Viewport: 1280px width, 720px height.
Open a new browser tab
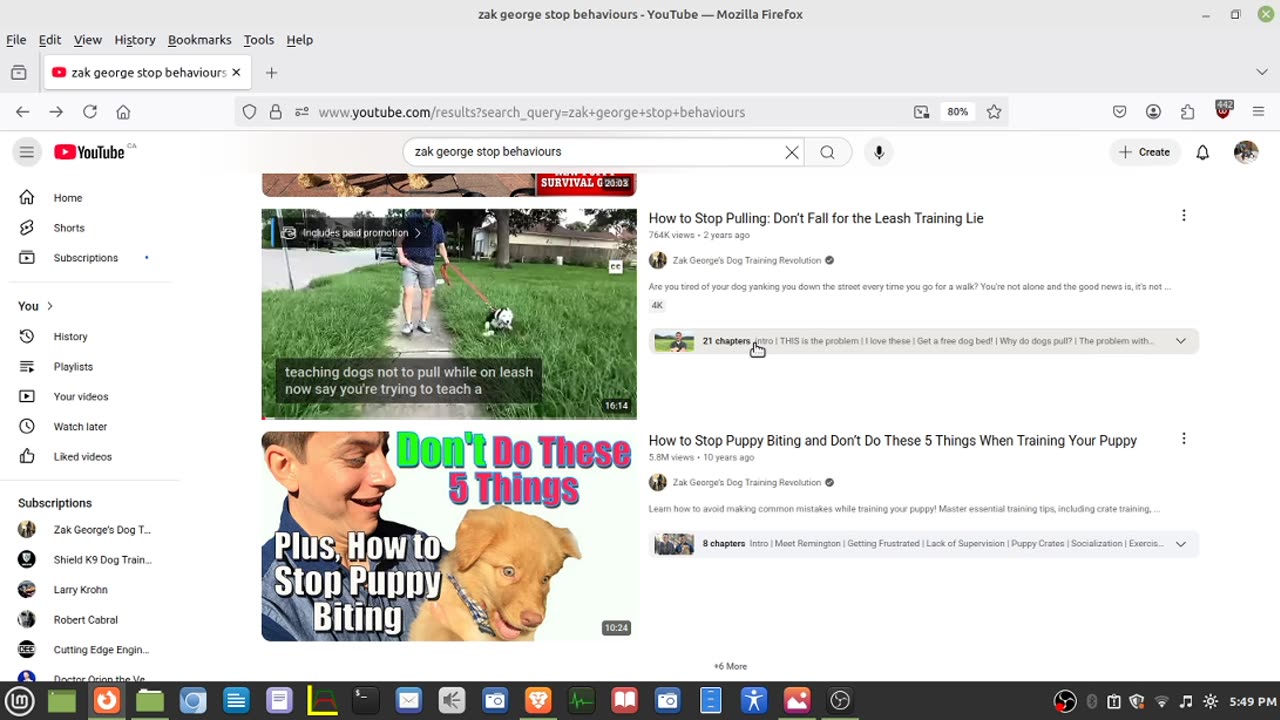[271, 72]
